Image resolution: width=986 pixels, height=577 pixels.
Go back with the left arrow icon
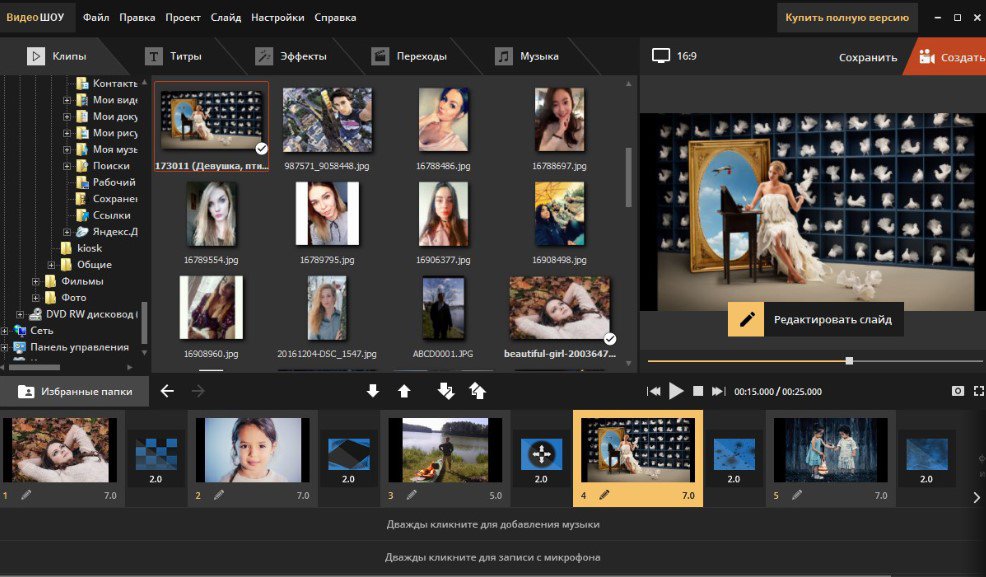167,391
